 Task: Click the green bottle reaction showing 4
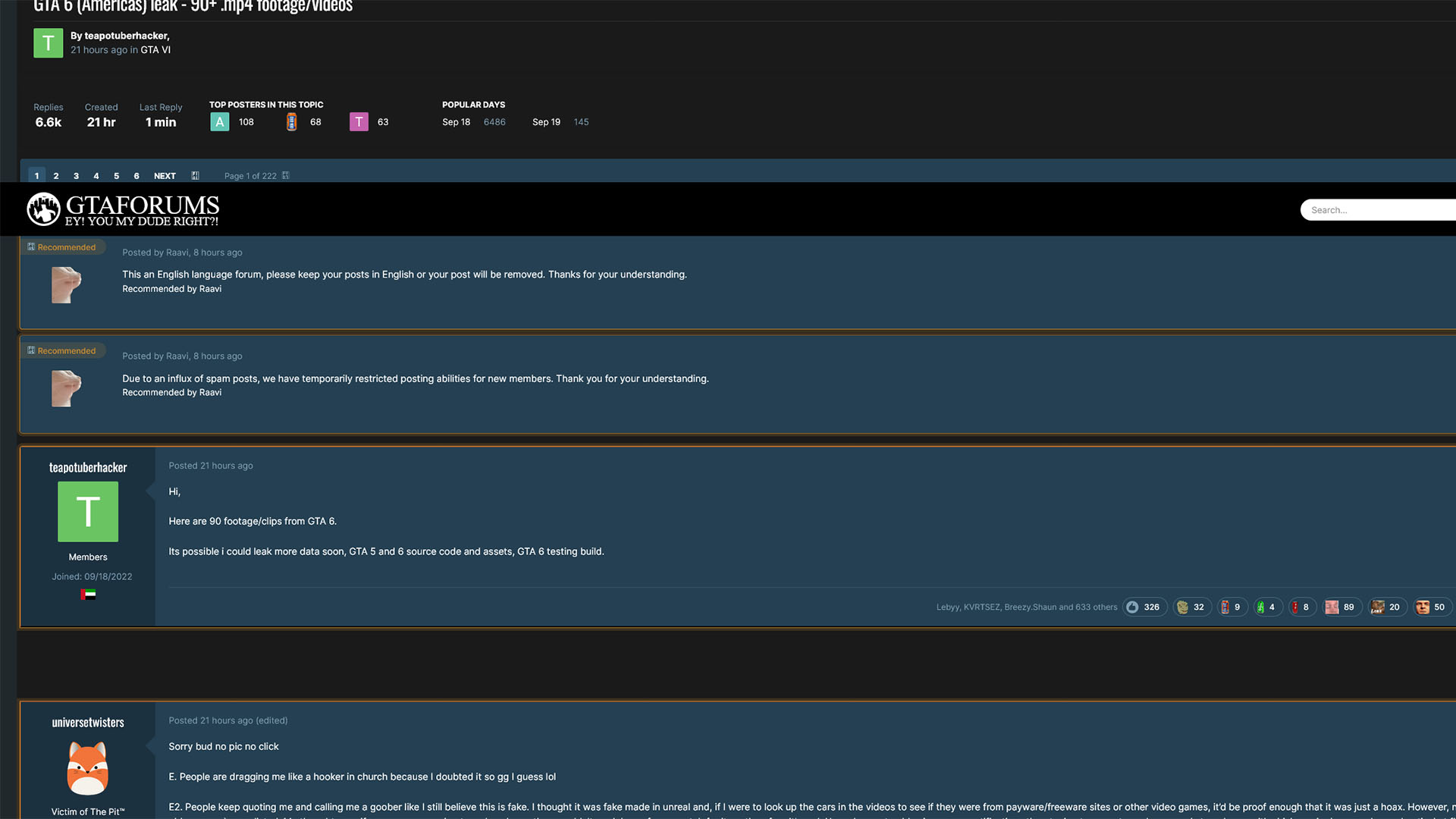[x=1266, y=607]
